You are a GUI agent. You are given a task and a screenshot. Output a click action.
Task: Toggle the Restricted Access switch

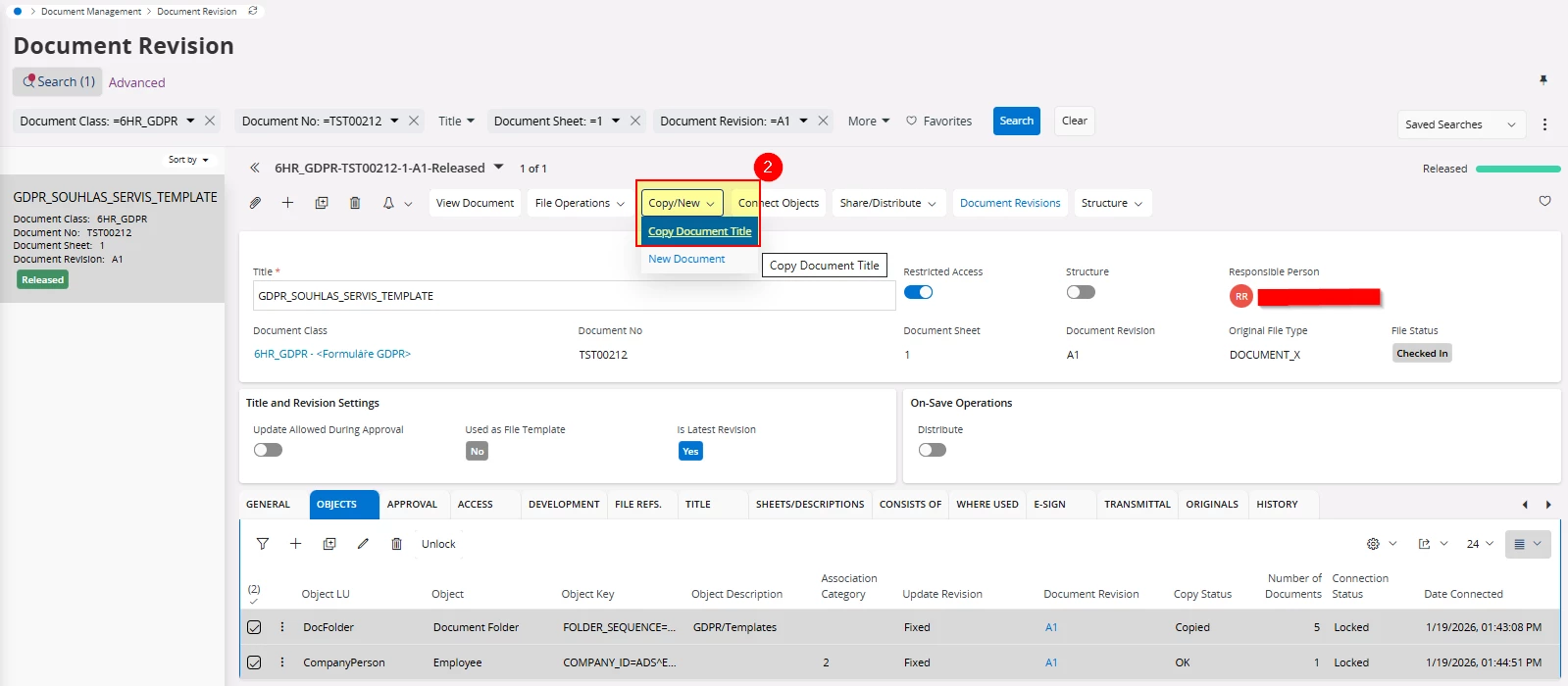click(918, 292)
